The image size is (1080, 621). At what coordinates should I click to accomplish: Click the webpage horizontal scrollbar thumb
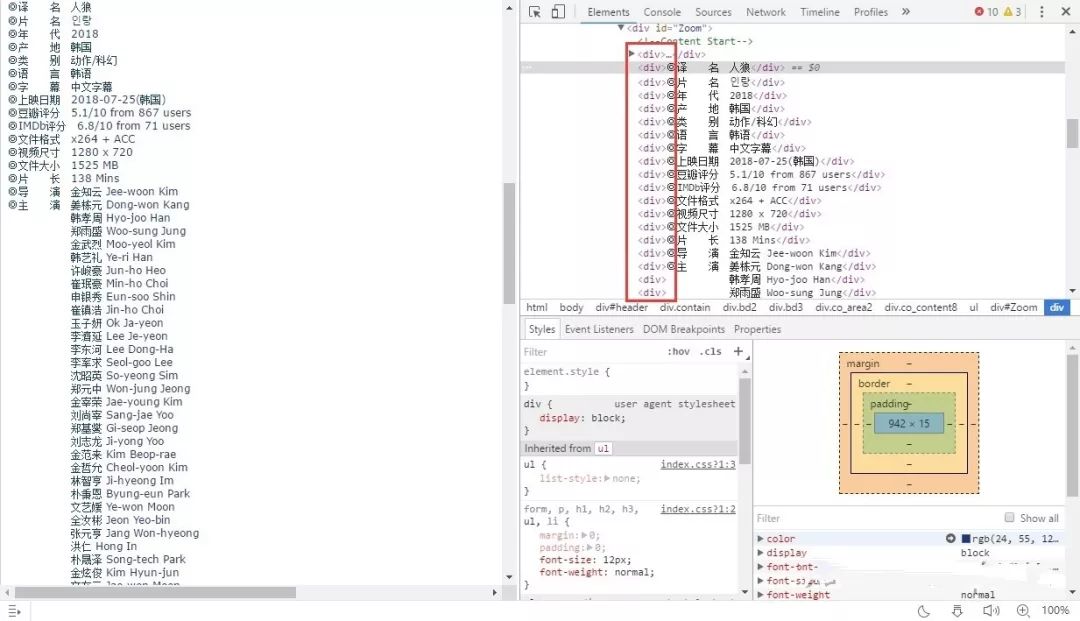pyautogui.click(x=155, y=592)
